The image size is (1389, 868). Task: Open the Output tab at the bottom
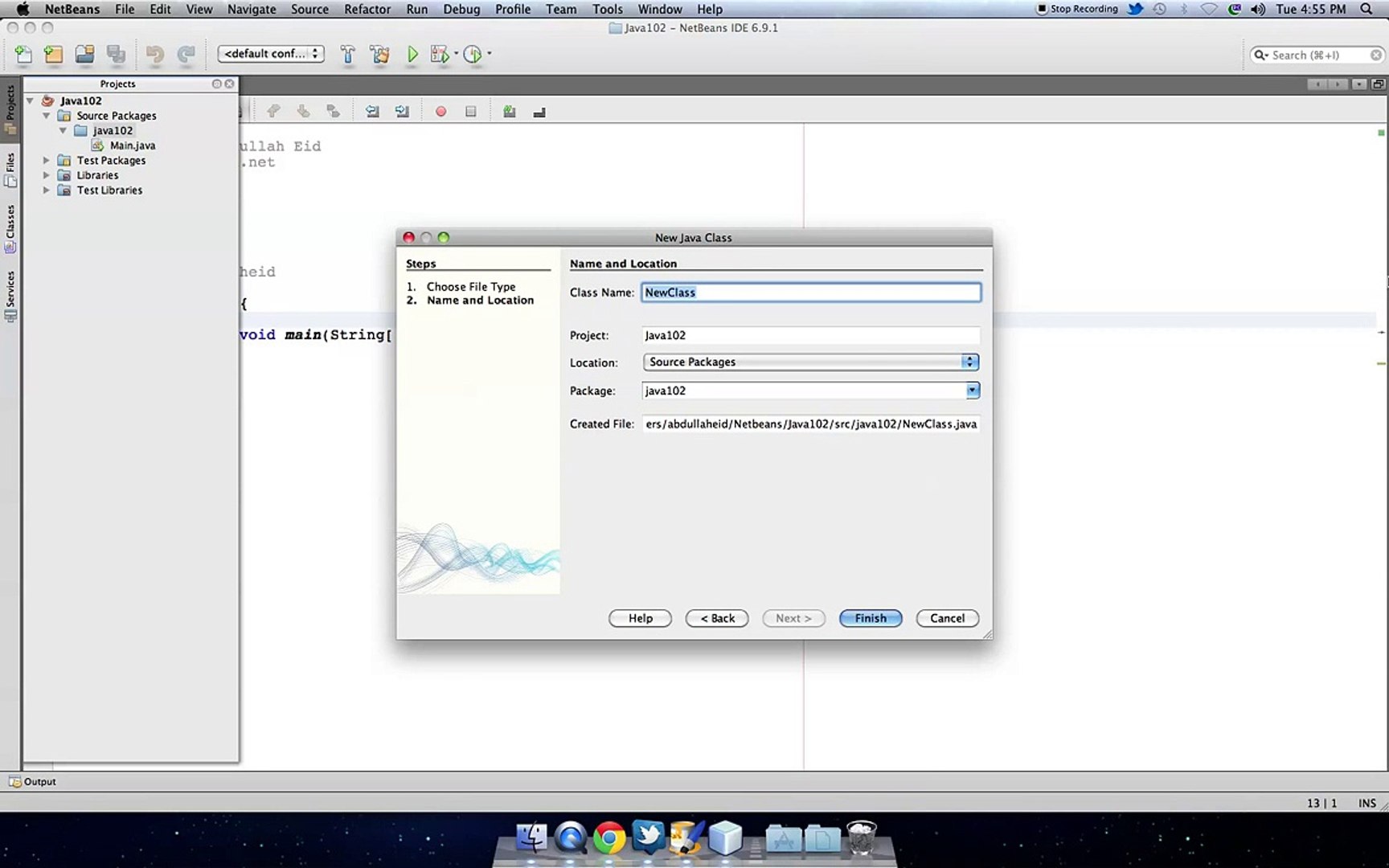[x=33, y=781]
